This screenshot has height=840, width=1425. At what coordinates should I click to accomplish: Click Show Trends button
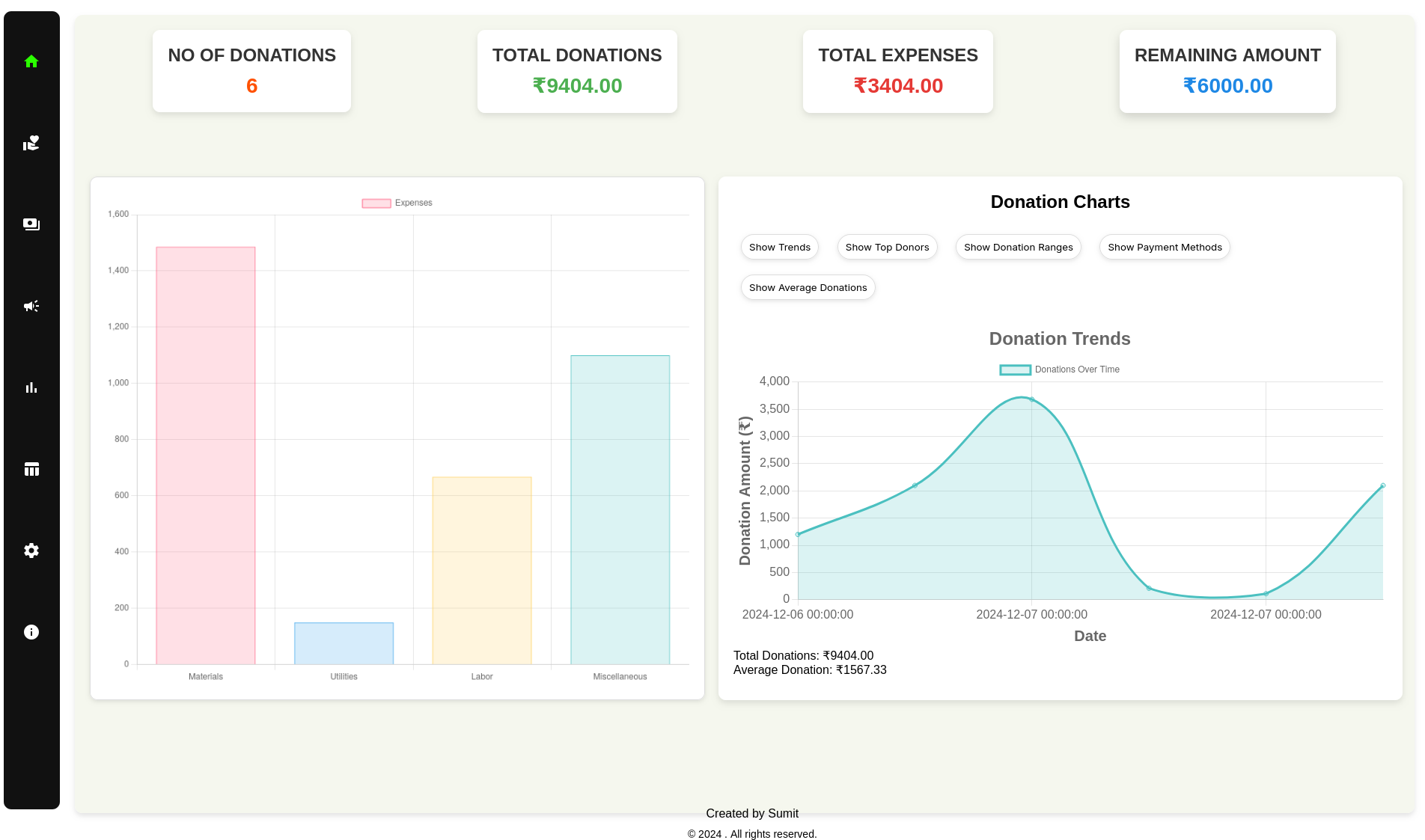pyautogui.click(x=779, y=247)
